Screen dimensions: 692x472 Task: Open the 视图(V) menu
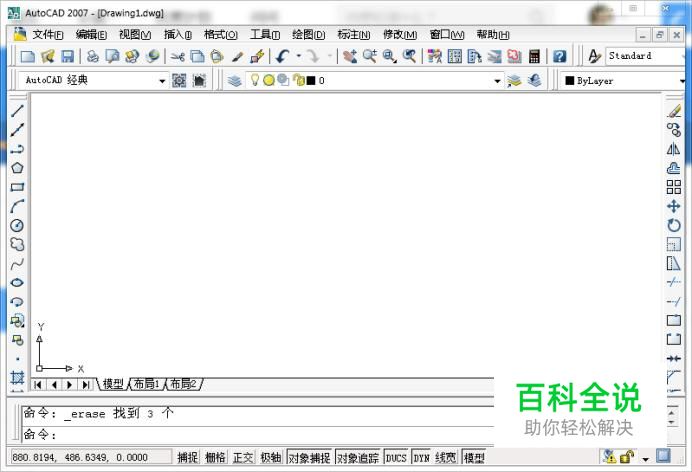(135, 34)
